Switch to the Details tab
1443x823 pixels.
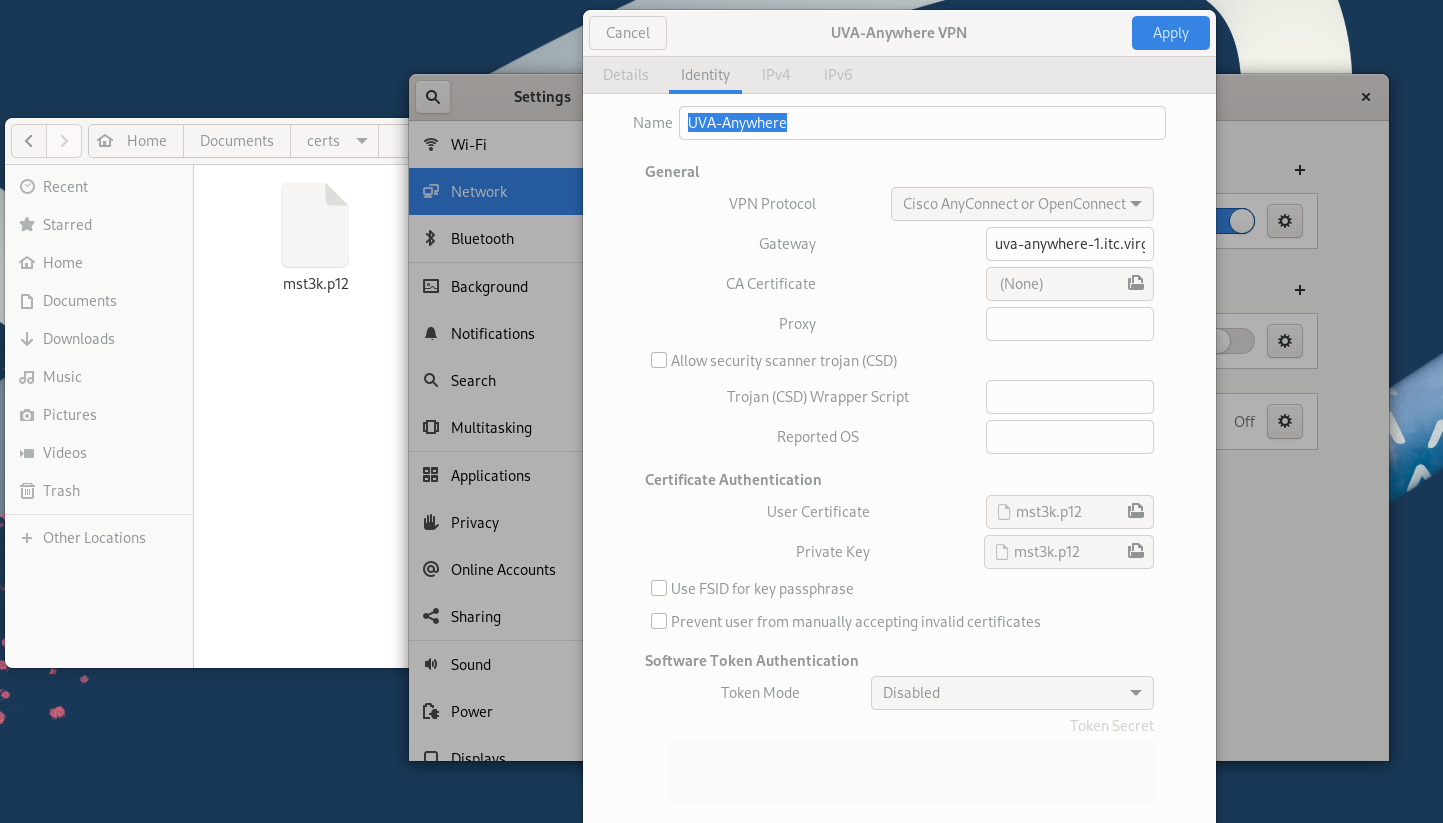click(x=625, y=74)
